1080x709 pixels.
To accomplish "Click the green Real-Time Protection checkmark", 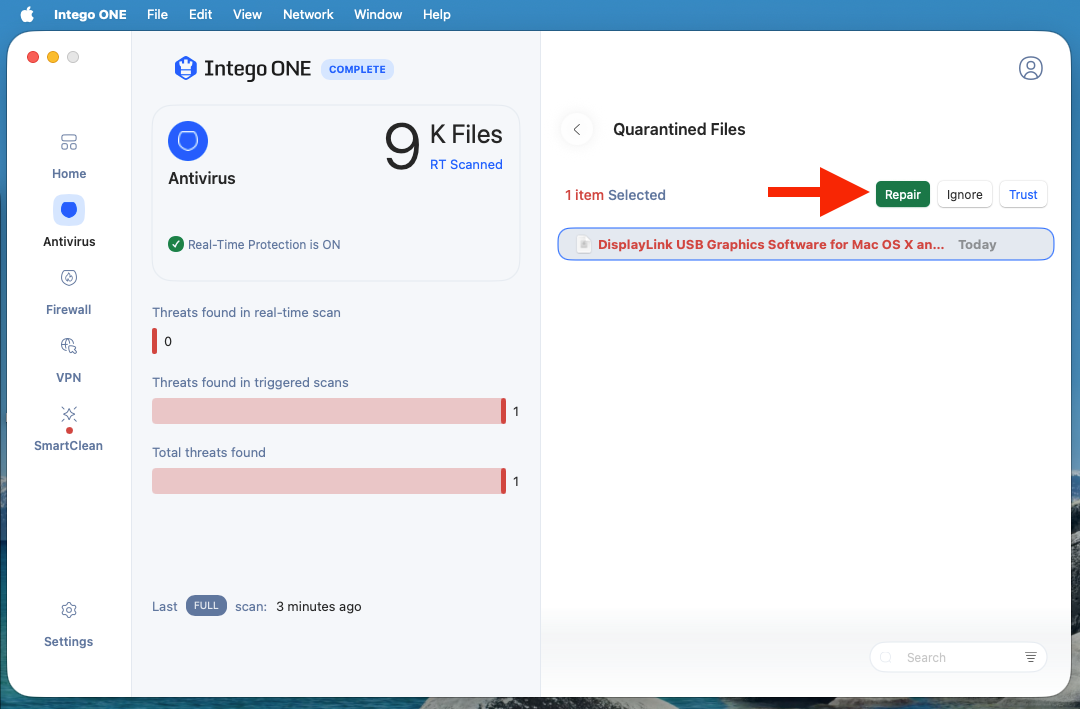I will 176,244.
